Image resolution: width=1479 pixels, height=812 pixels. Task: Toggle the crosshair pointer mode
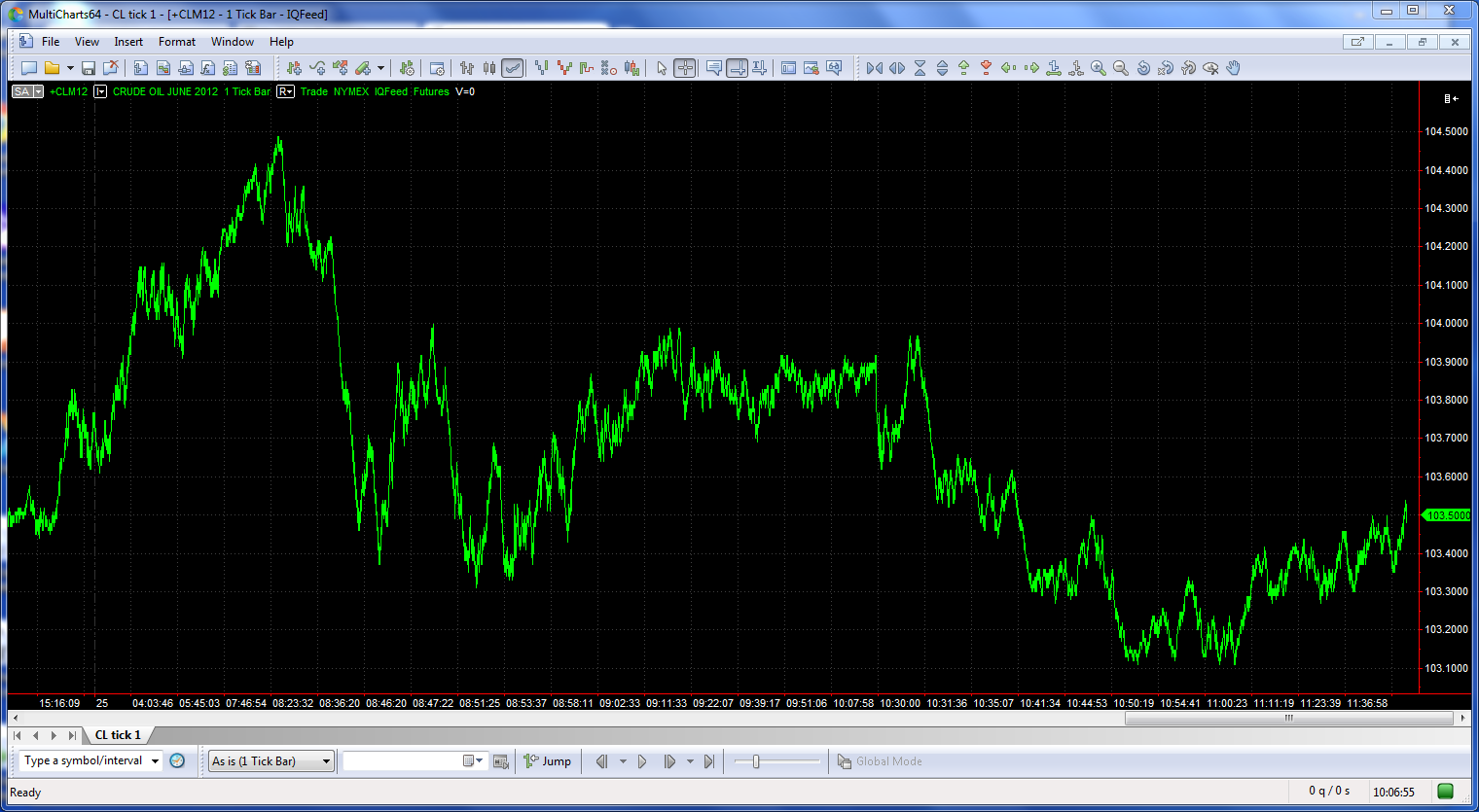(x=685, y=68)
